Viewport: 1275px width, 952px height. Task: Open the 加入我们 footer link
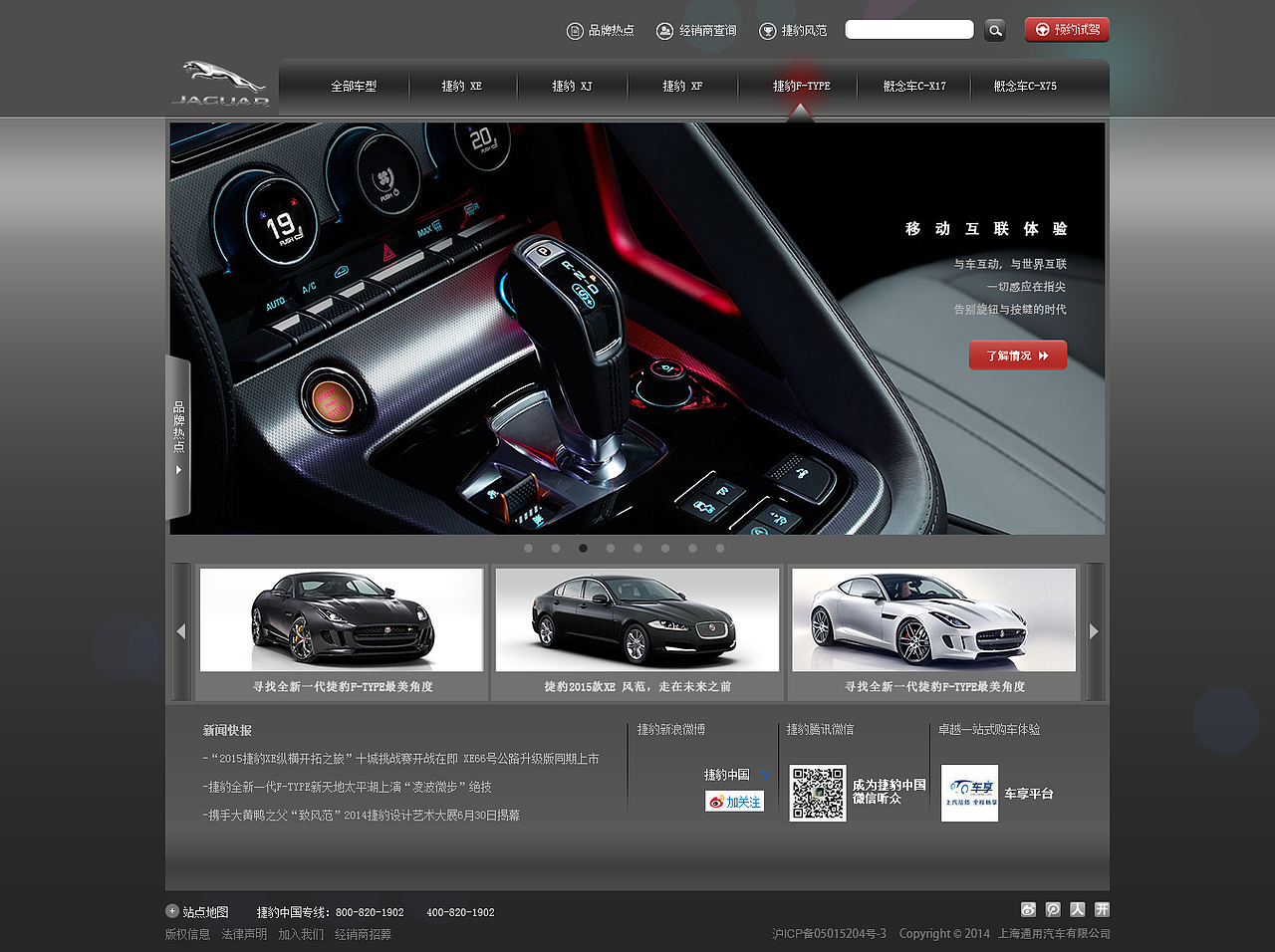[x=301, y=934]
